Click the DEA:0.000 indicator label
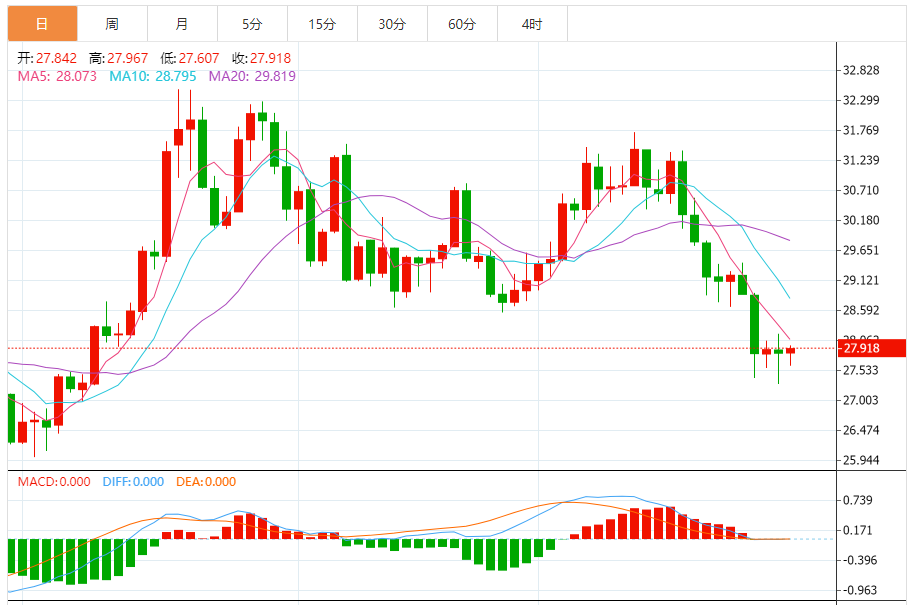The height and width of the screenshot is (605, 913). [x=206, y=482]
